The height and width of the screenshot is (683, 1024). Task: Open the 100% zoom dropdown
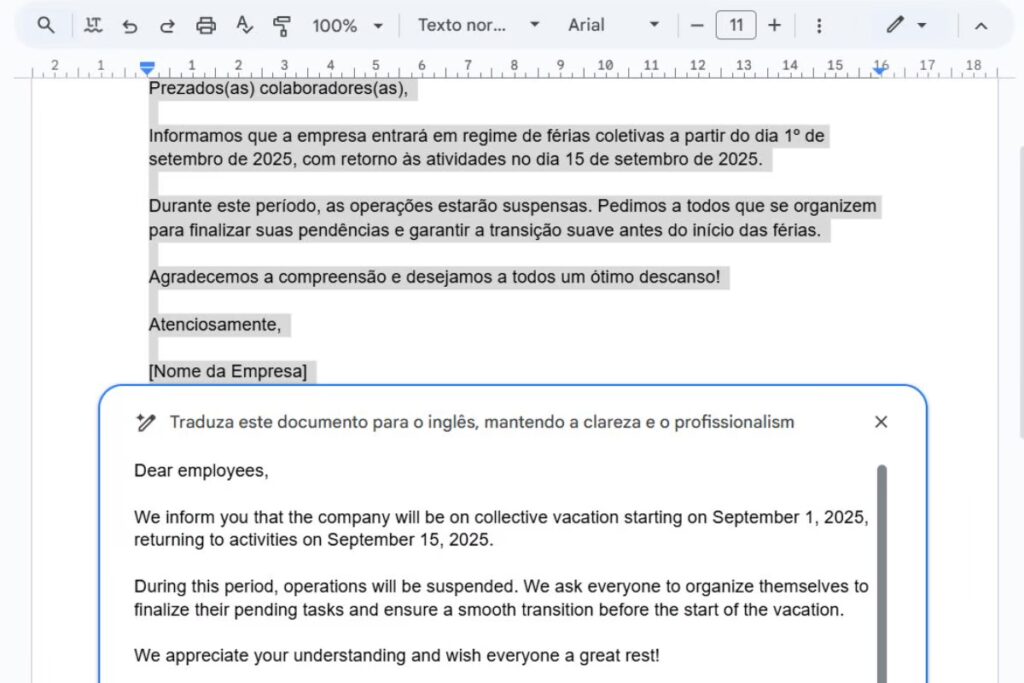click(347, 25)
